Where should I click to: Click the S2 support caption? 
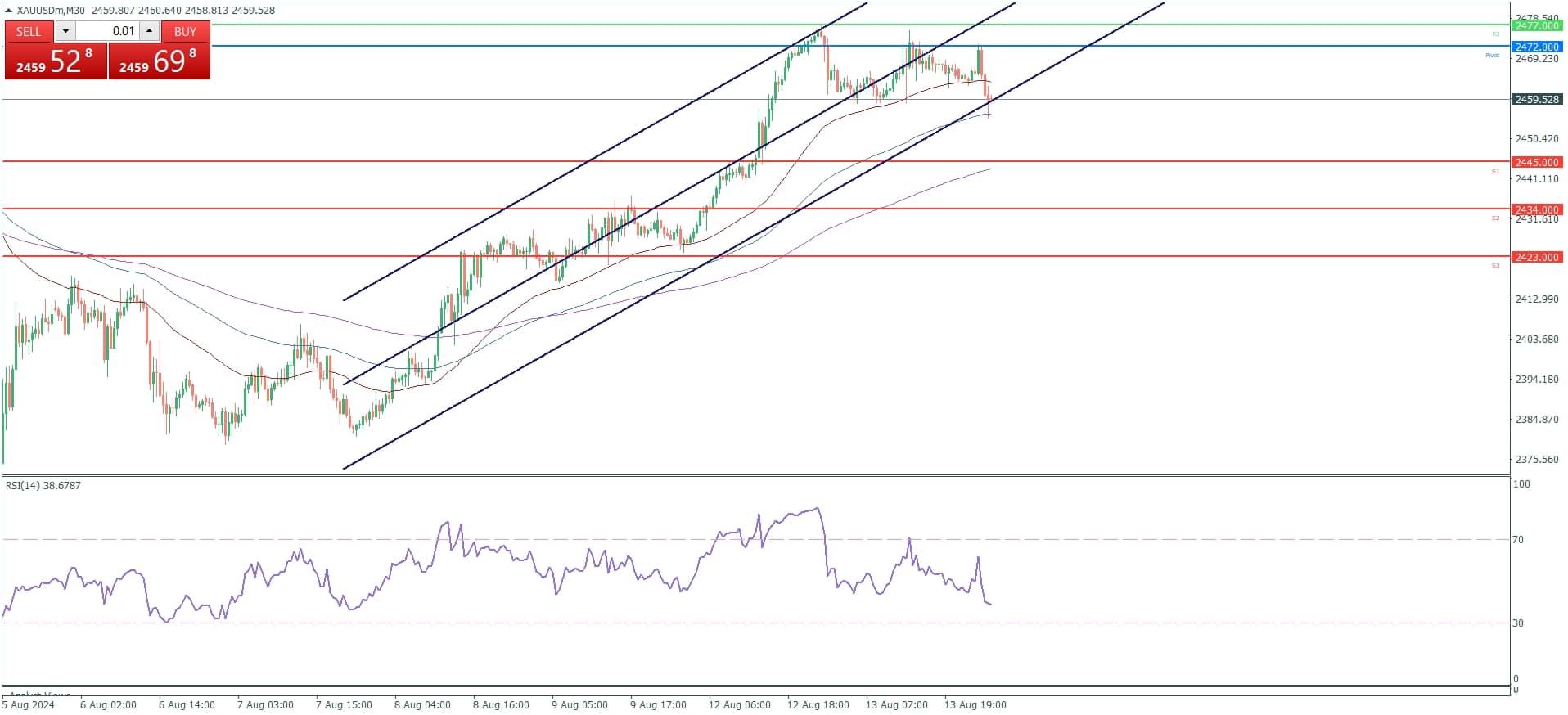tap(1495, 218)
